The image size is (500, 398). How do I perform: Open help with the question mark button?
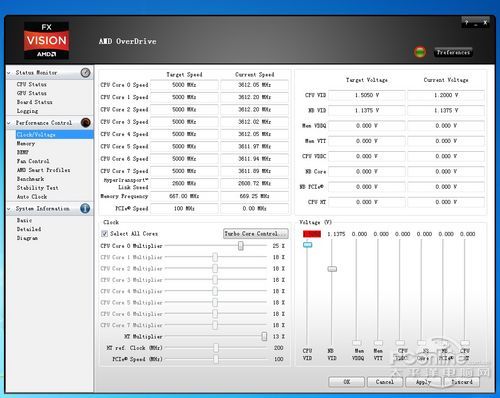point(467,23)
